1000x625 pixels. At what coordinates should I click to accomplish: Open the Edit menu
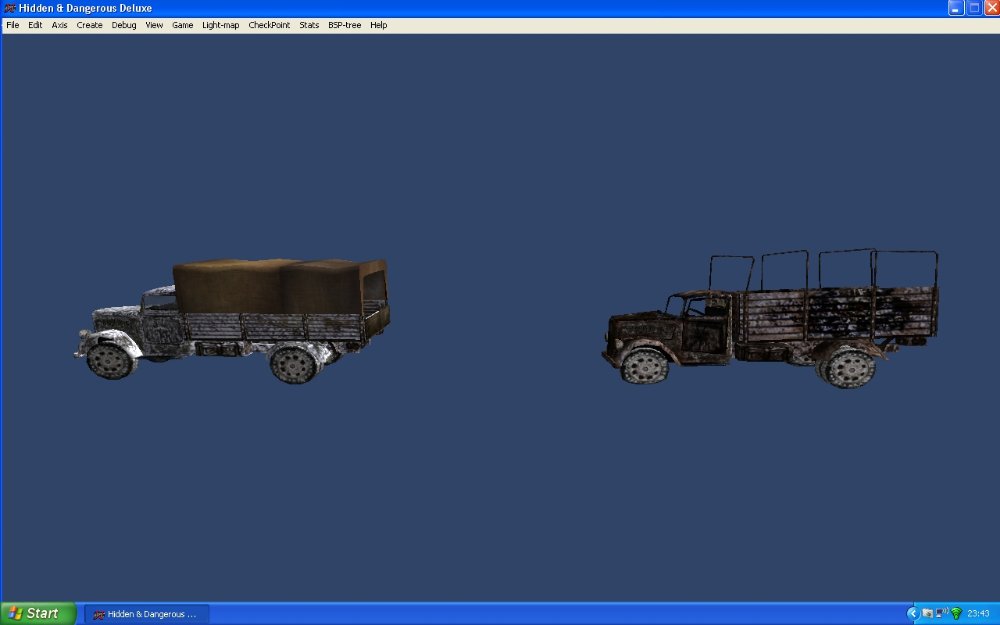click(35, 25)
